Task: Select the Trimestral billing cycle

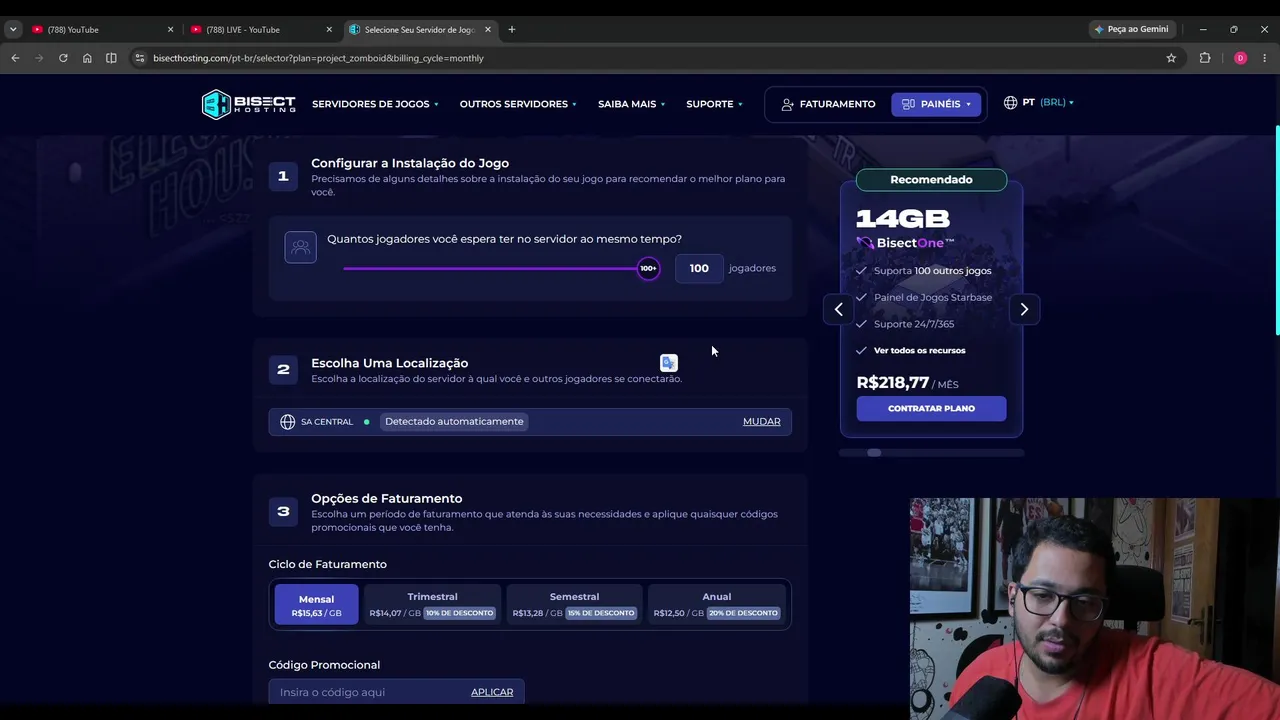Action: pos(432,605)
